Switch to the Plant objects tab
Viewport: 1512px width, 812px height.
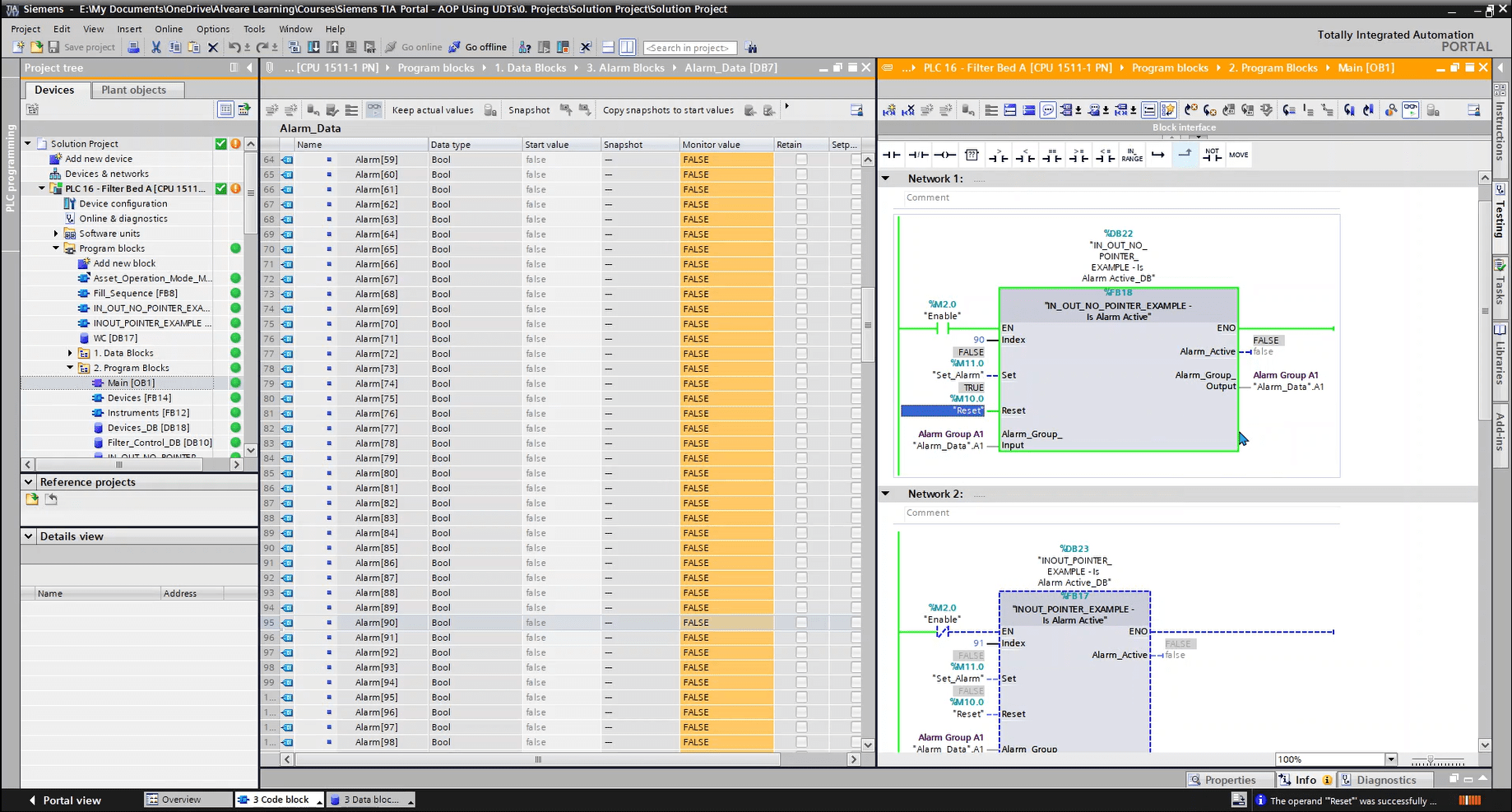pyautogui.click(x=133, y=90)
